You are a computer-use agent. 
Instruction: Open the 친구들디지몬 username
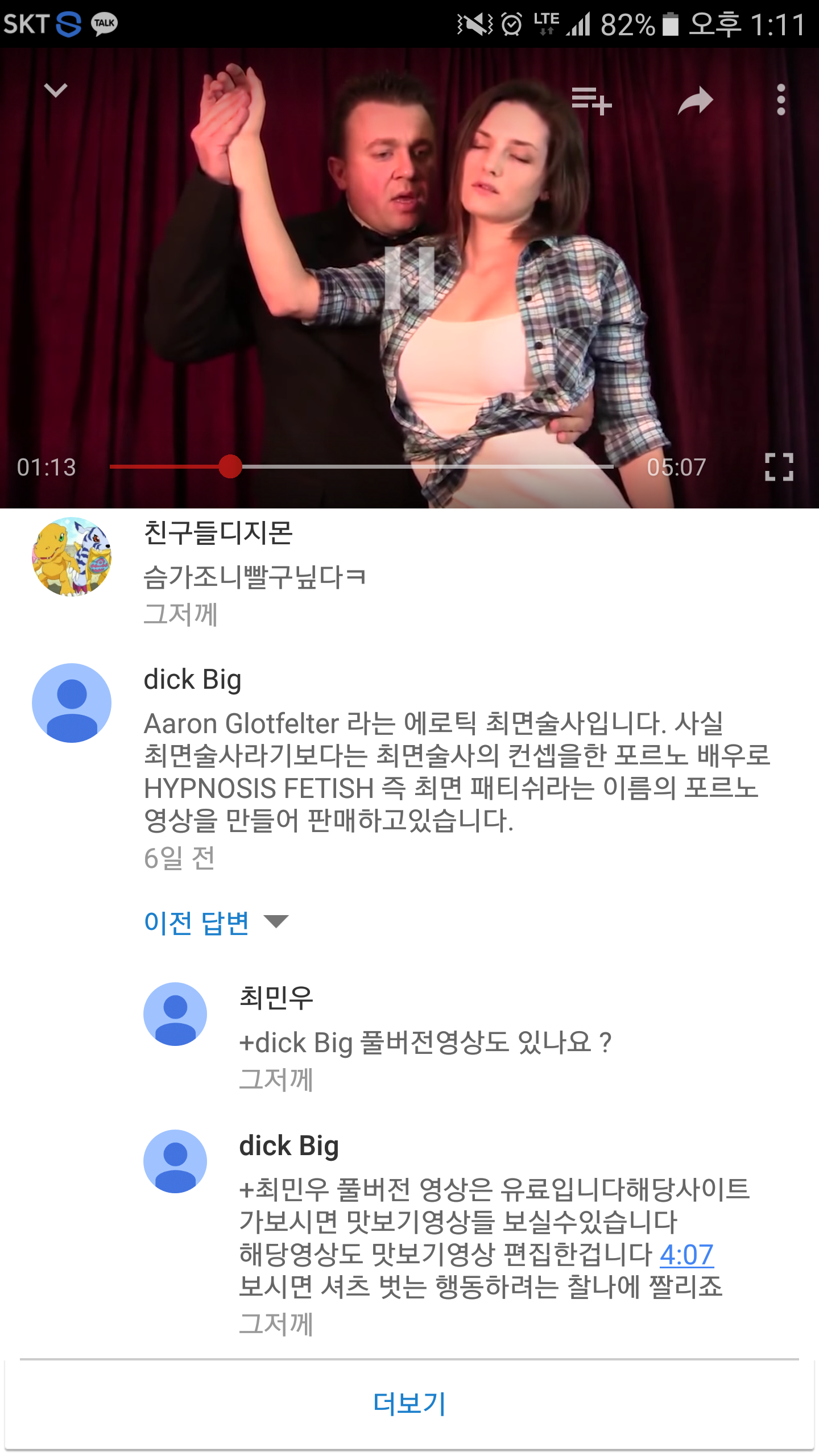coord(218,533)
